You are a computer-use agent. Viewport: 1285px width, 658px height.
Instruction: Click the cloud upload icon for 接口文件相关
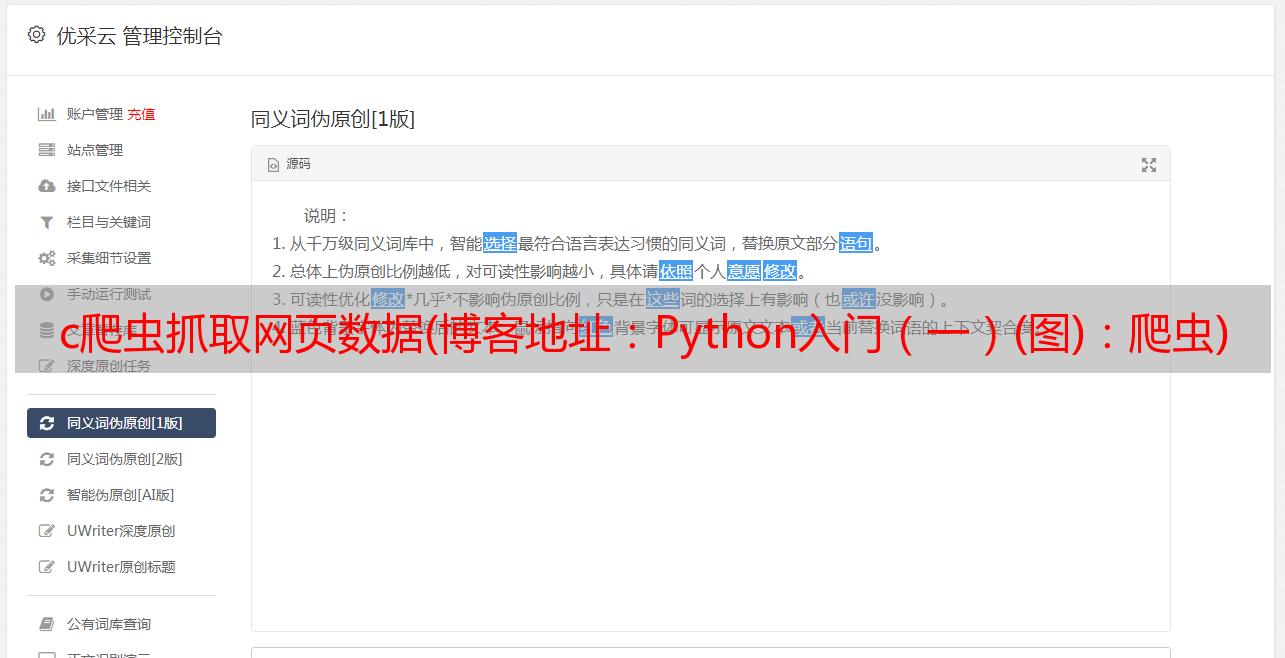tap(46, 186)
